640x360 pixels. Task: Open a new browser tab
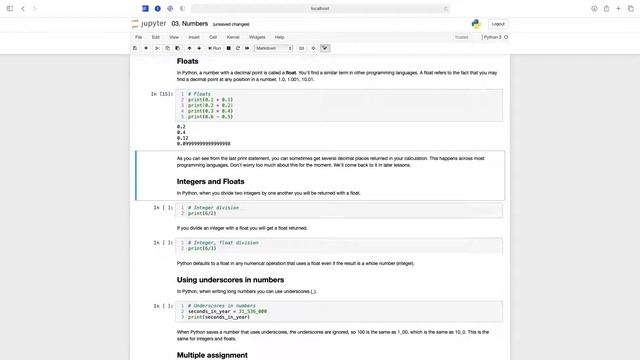618,8
